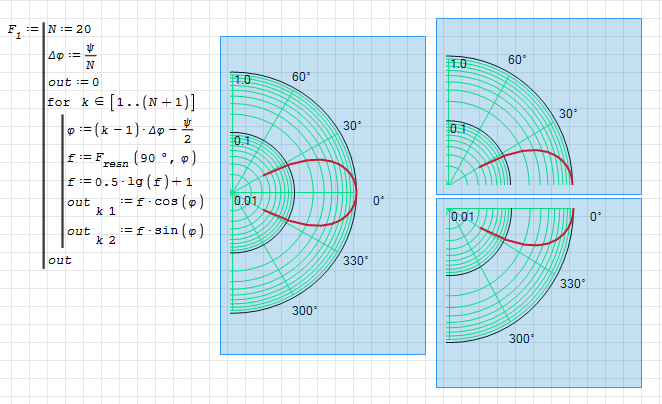Click the final 'out' return line
662x404 pixels.
point(59,260)
